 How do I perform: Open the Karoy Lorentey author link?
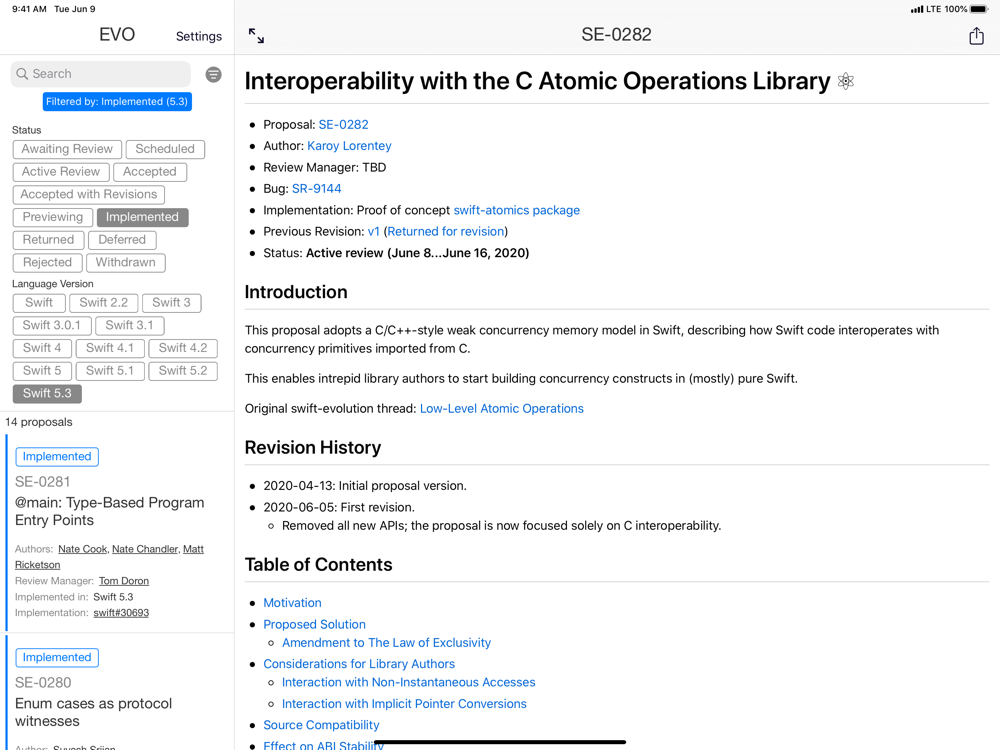tap(349, 146)
